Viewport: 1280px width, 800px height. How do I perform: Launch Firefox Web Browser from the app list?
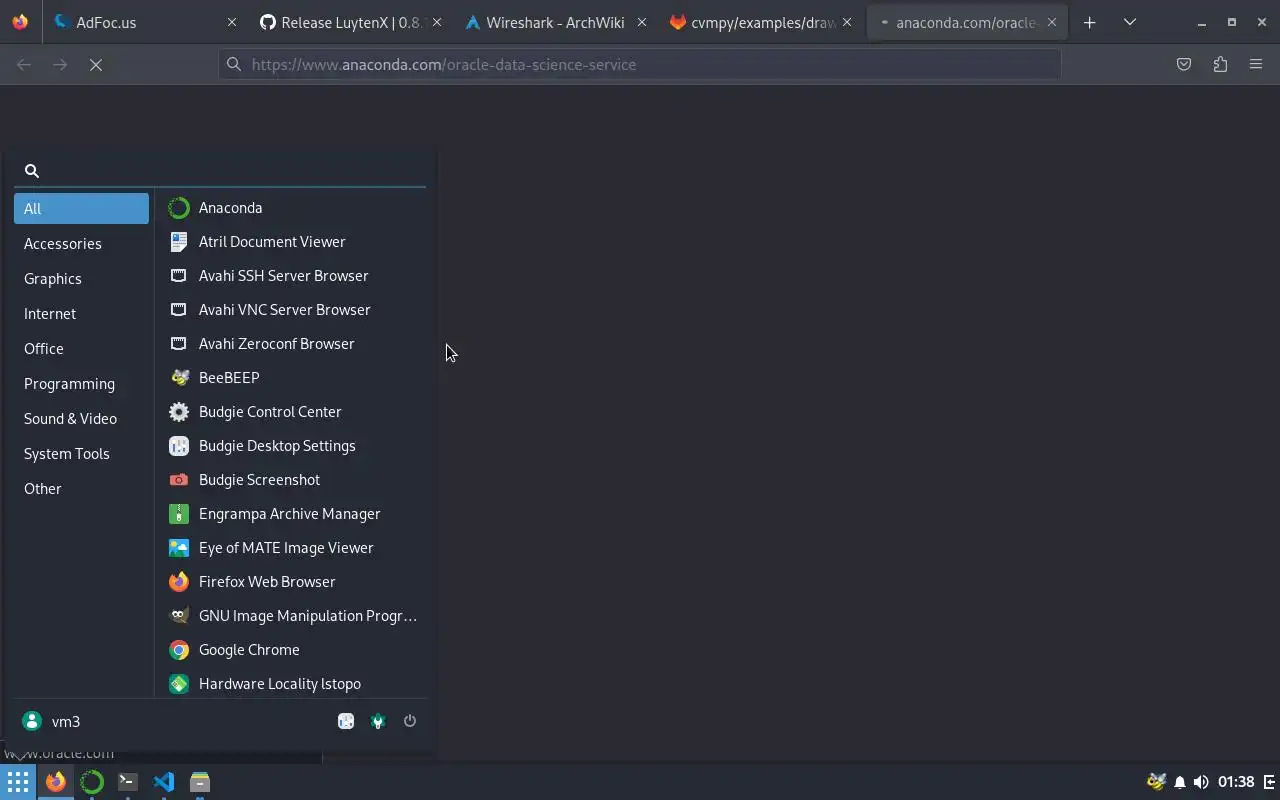coord(291,582)
